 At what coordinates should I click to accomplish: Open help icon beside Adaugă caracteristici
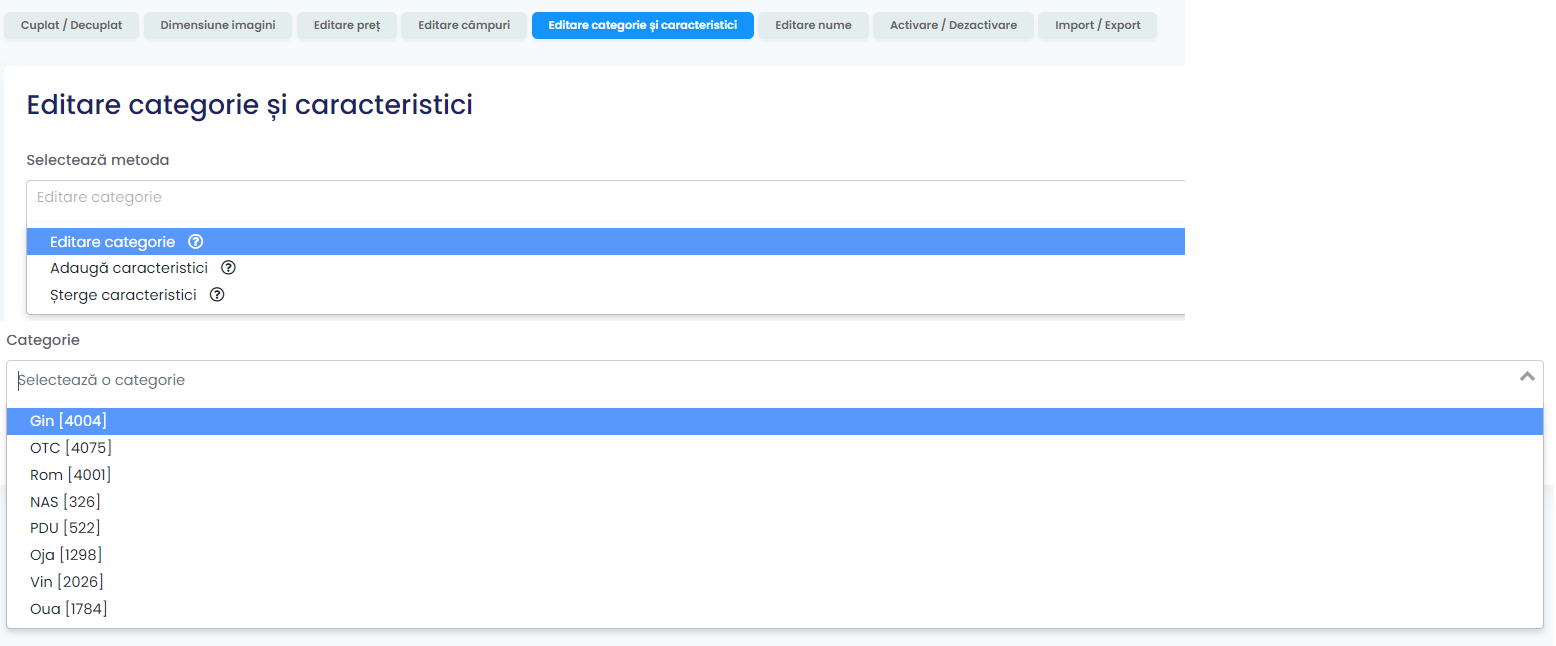tap(228, 268)
